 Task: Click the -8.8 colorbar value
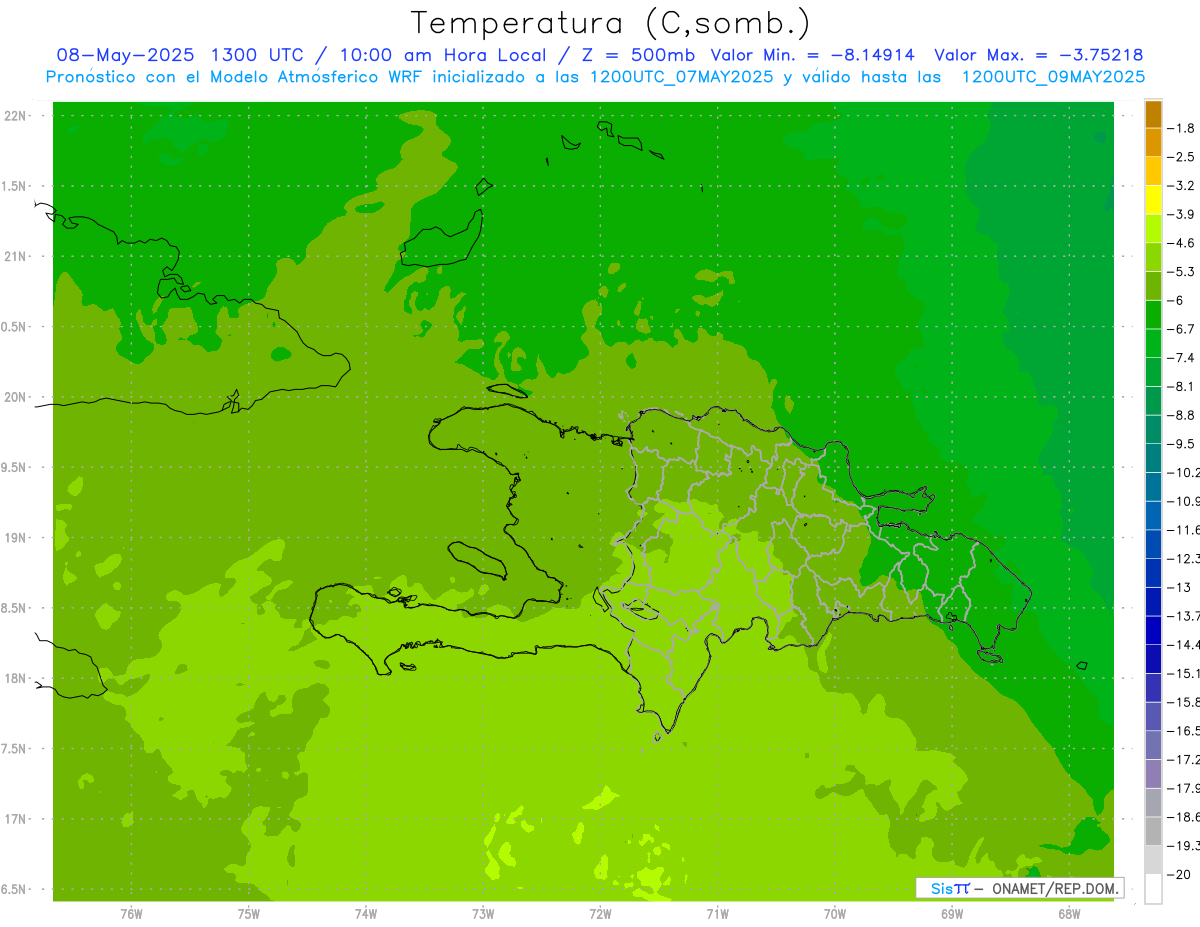[1182, 415]
